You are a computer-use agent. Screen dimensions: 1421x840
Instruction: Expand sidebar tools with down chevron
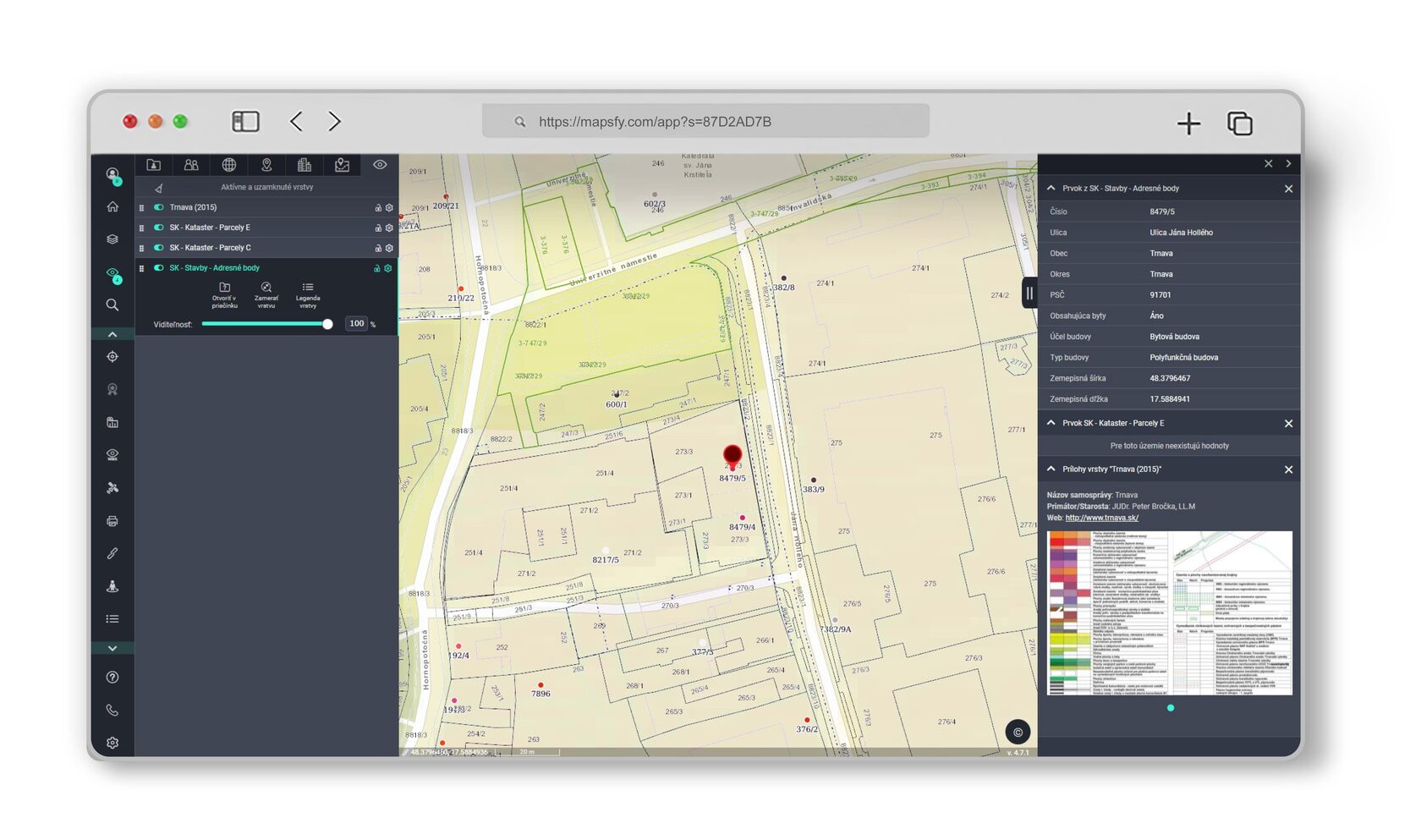(112, 648)
